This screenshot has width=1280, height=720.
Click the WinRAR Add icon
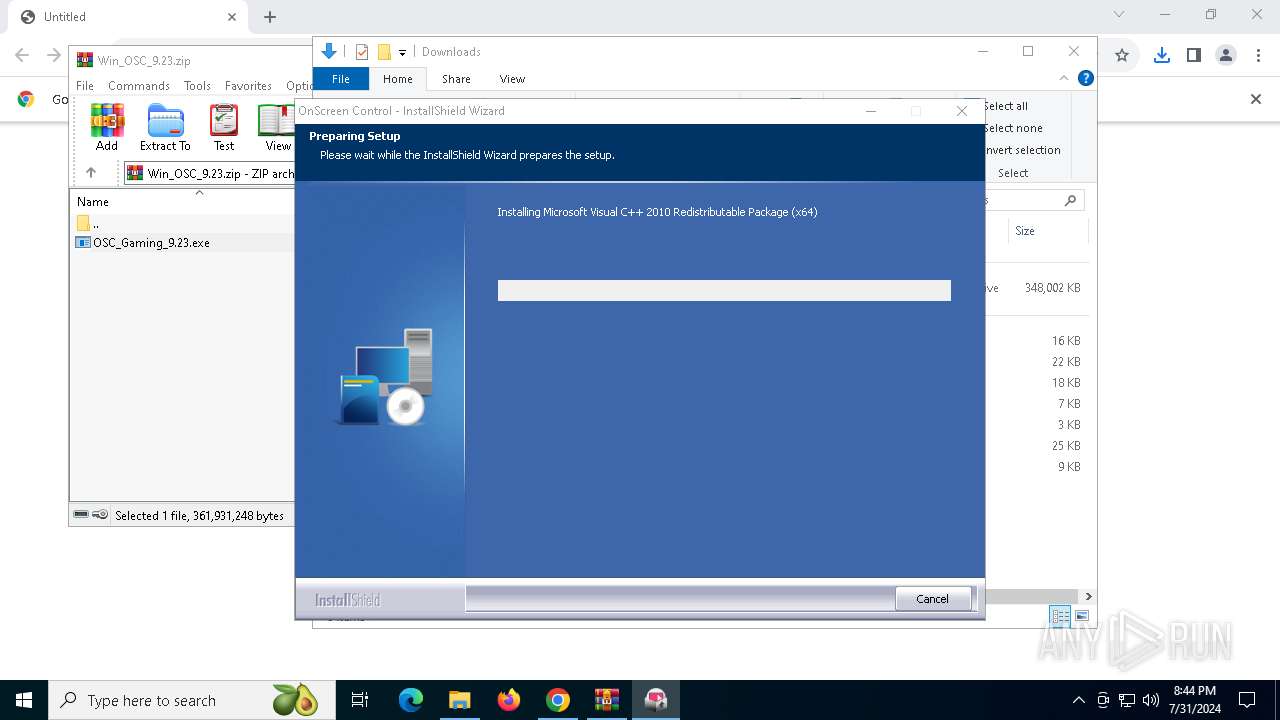(x=107, y=127)
